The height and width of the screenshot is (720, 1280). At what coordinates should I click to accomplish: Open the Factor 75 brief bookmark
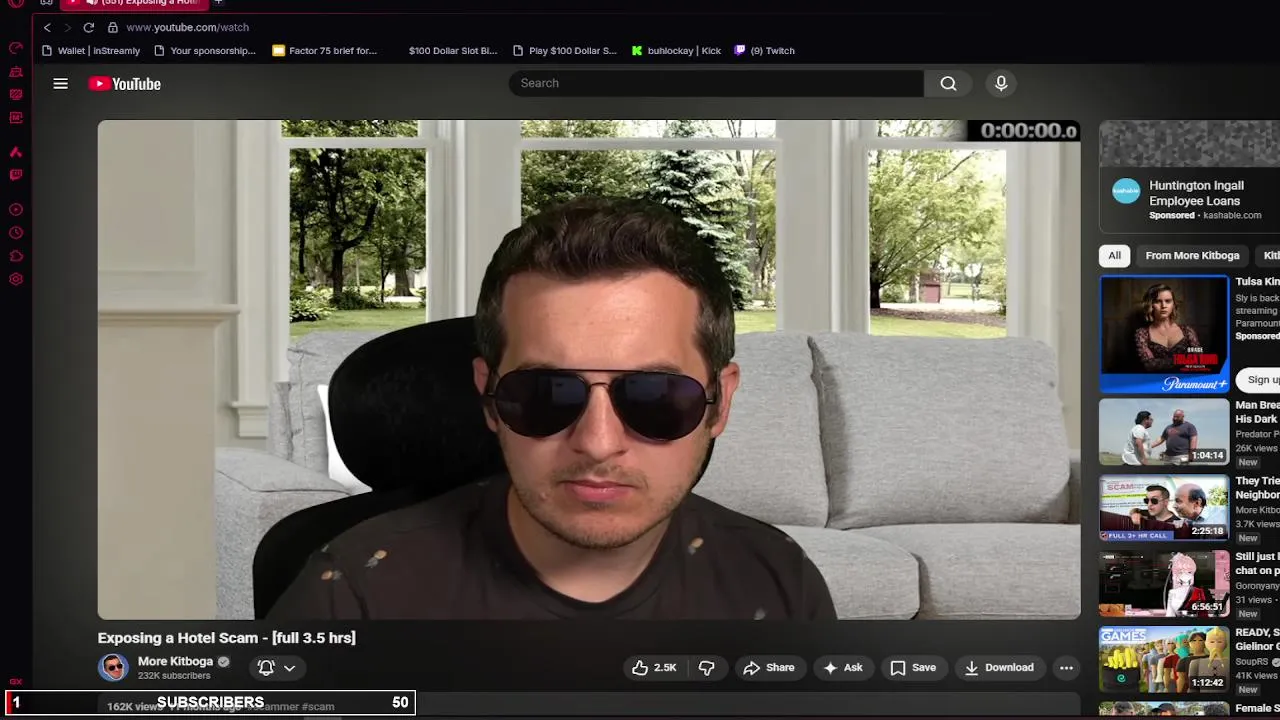[325, 51]
